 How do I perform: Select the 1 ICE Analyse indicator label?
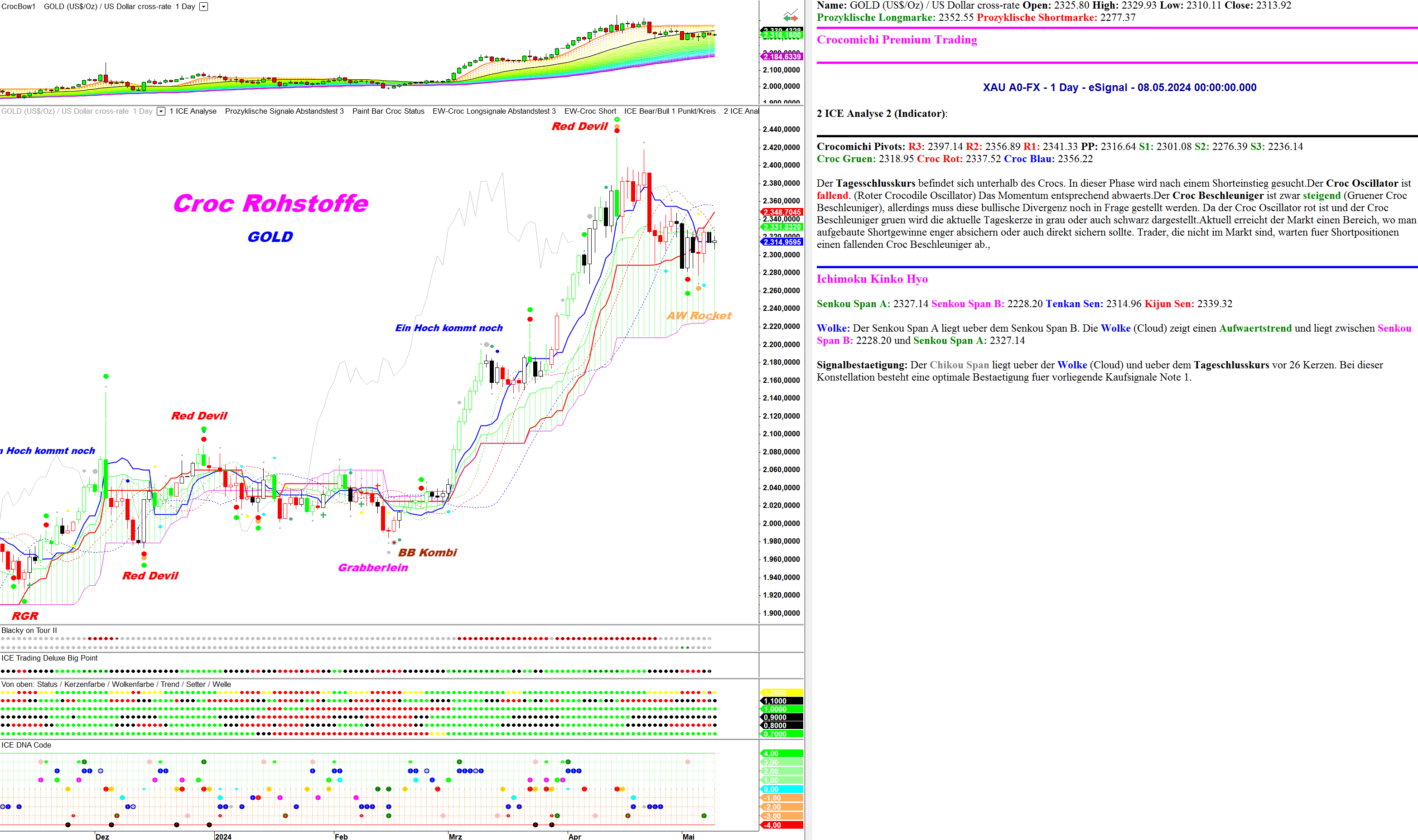tap(193, 111)
